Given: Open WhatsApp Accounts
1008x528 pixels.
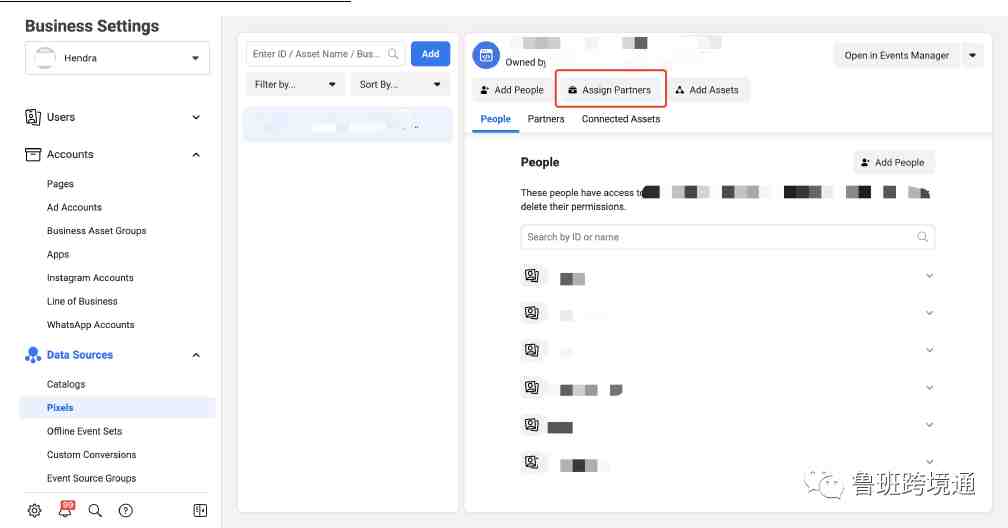Looking at the screenshot, I should (x=91, y=325).
